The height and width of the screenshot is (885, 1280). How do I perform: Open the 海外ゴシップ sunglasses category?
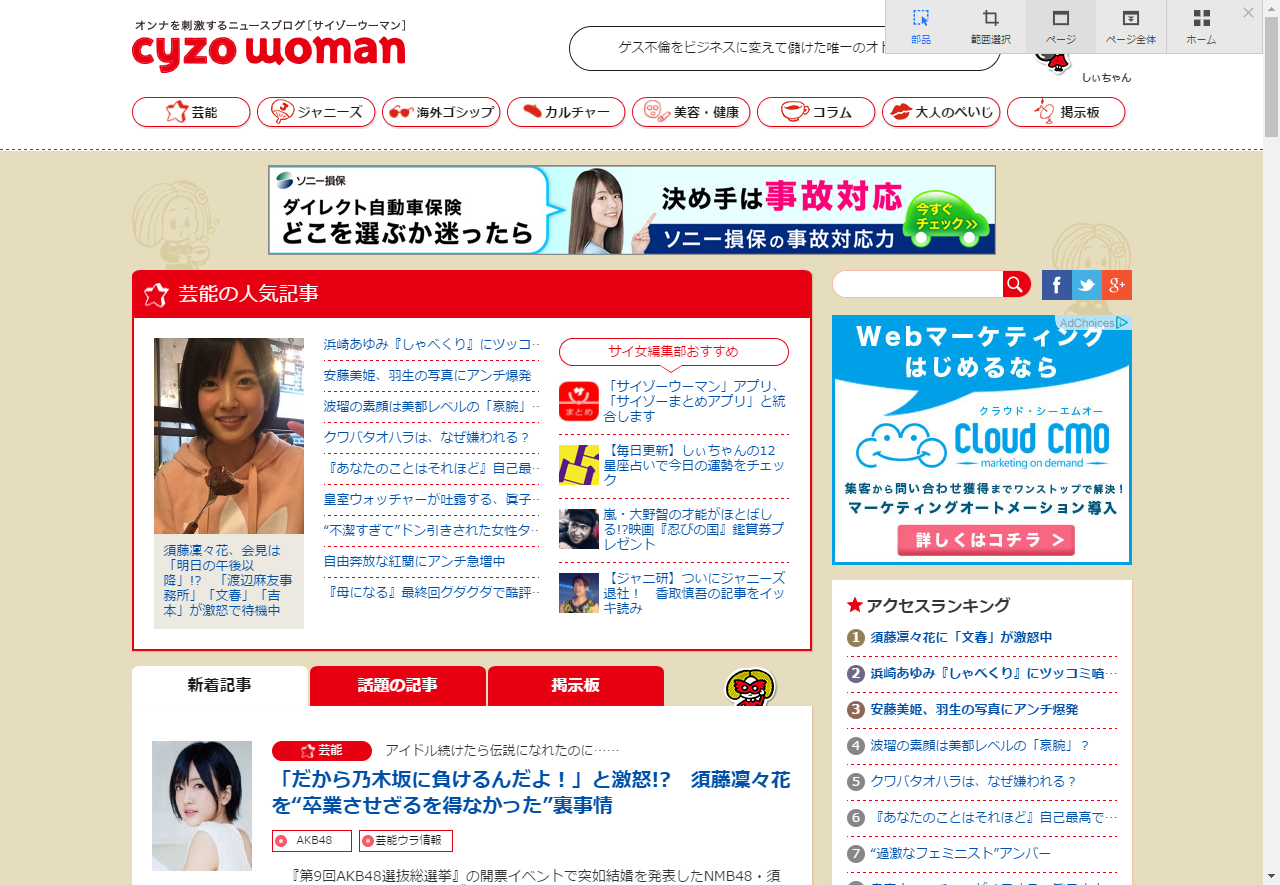pos(441,112)
